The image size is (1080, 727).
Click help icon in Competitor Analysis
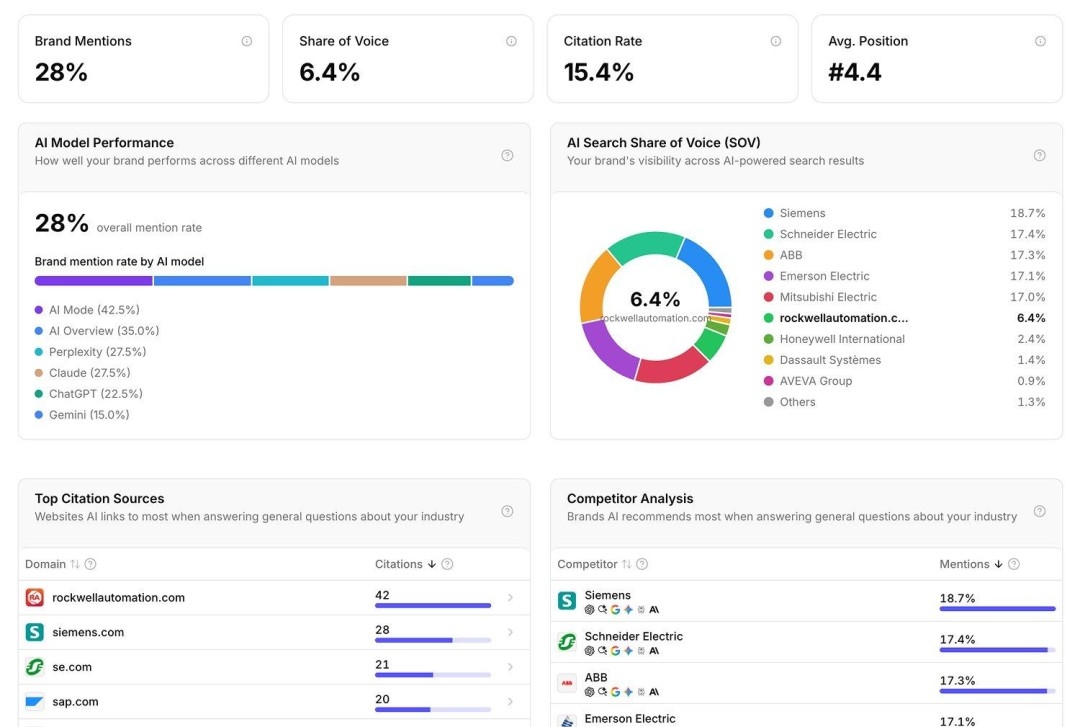[1039, 511]
